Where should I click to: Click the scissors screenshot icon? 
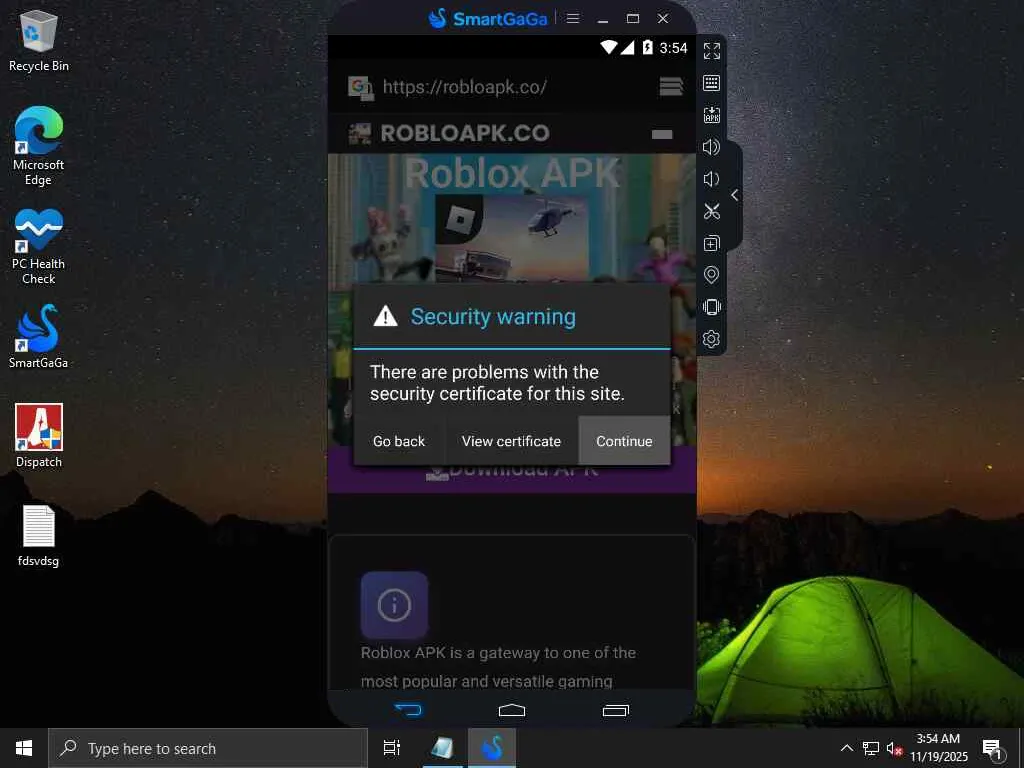(711, 211)
